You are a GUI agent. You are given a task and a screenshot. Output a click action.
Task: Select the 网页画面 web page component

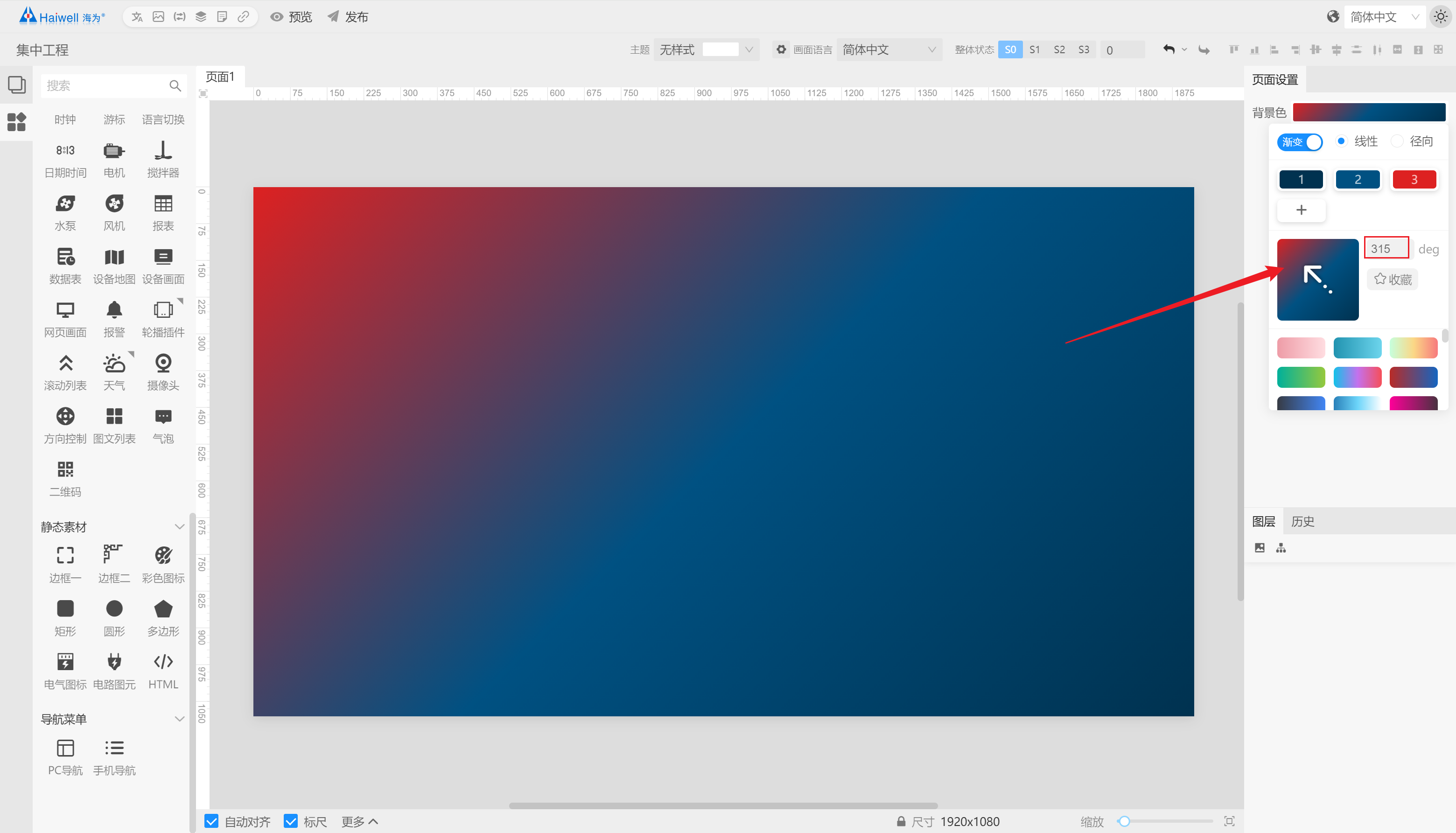coord(65,320)
